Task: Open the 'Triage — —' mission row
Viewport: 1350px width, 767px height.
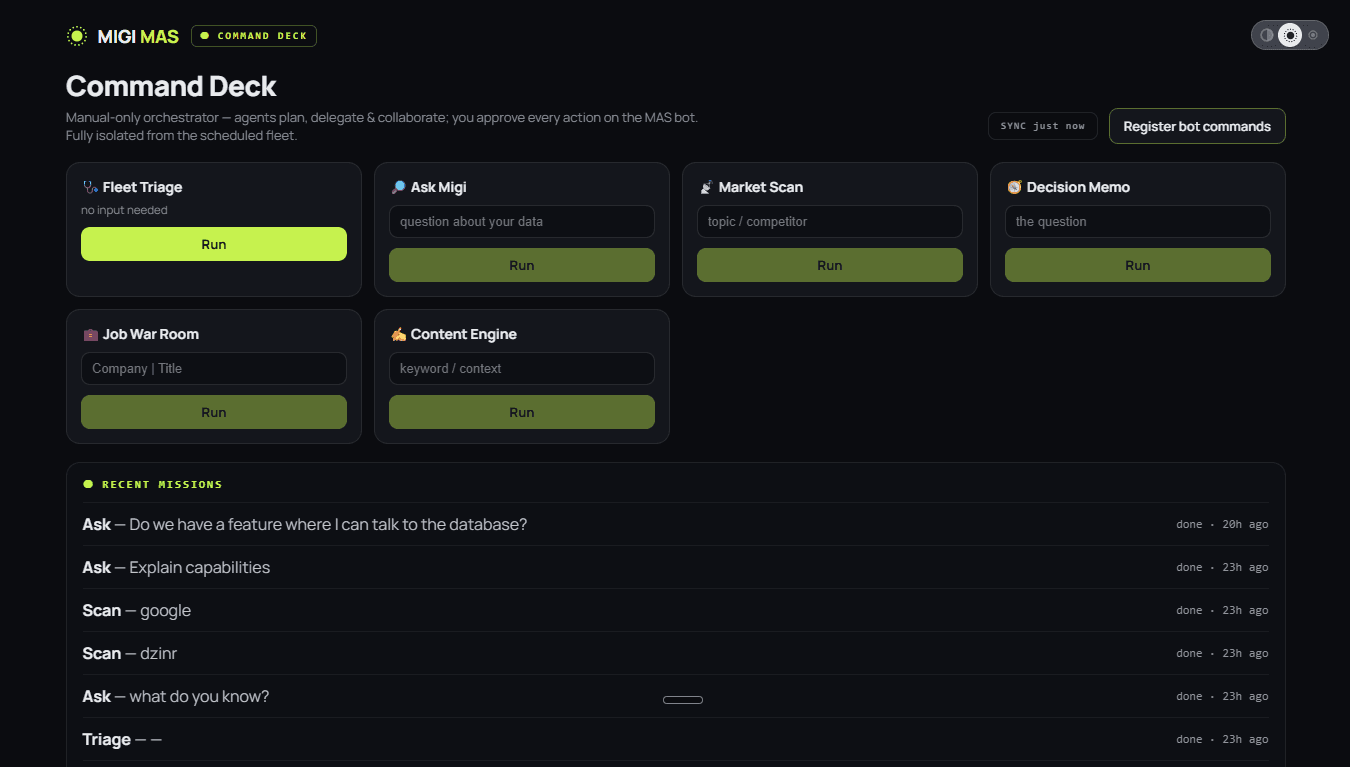Action: pyautogui.click(x=675, y=739)
